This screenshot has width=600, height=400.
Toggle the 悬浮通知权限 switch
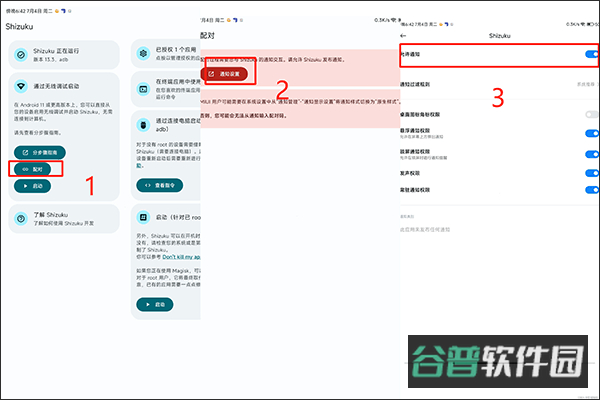[x=592, y=133]
